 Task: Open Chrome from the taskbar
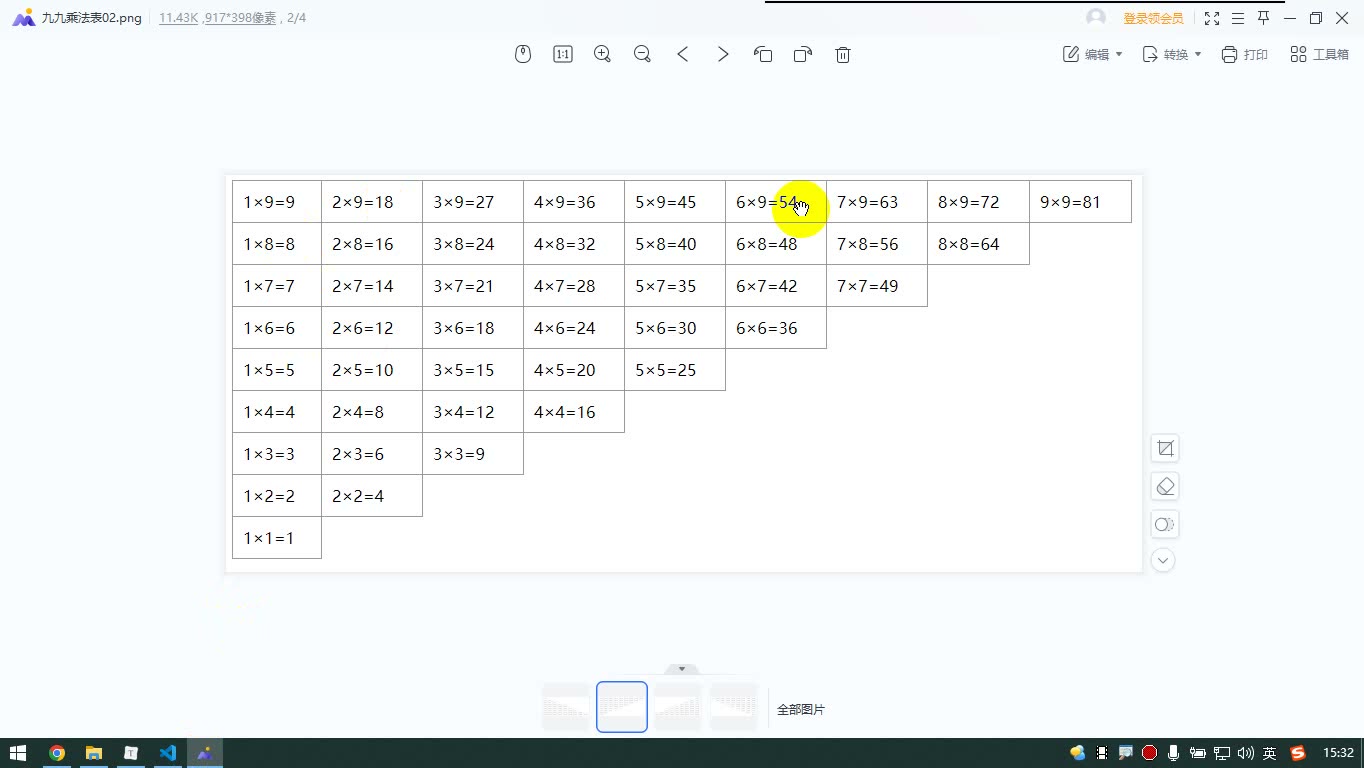[57, 753]
